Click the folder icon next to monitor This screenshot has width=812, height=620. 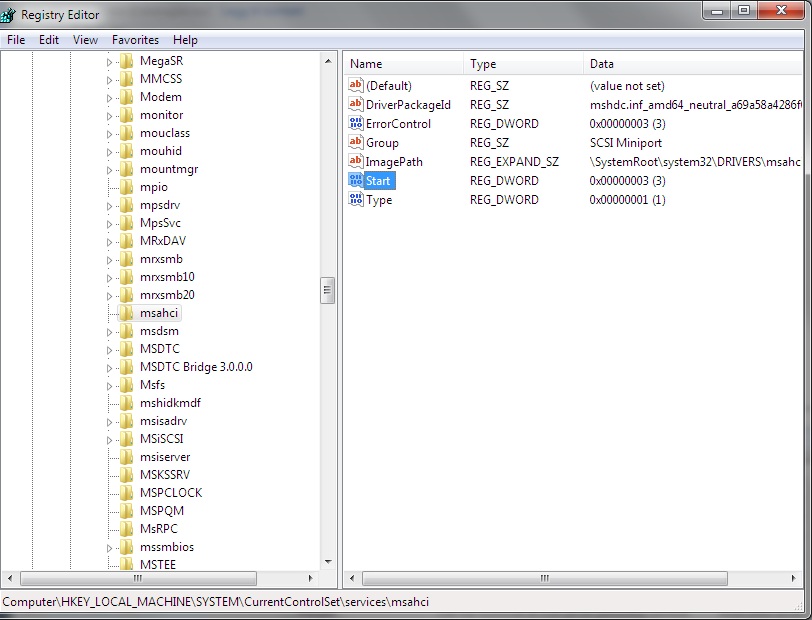coord(126,115)
